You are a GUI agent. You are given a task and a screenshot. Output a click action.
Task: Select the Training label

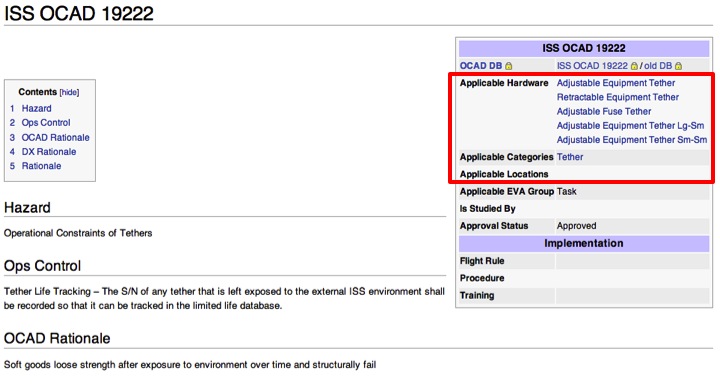477,295
